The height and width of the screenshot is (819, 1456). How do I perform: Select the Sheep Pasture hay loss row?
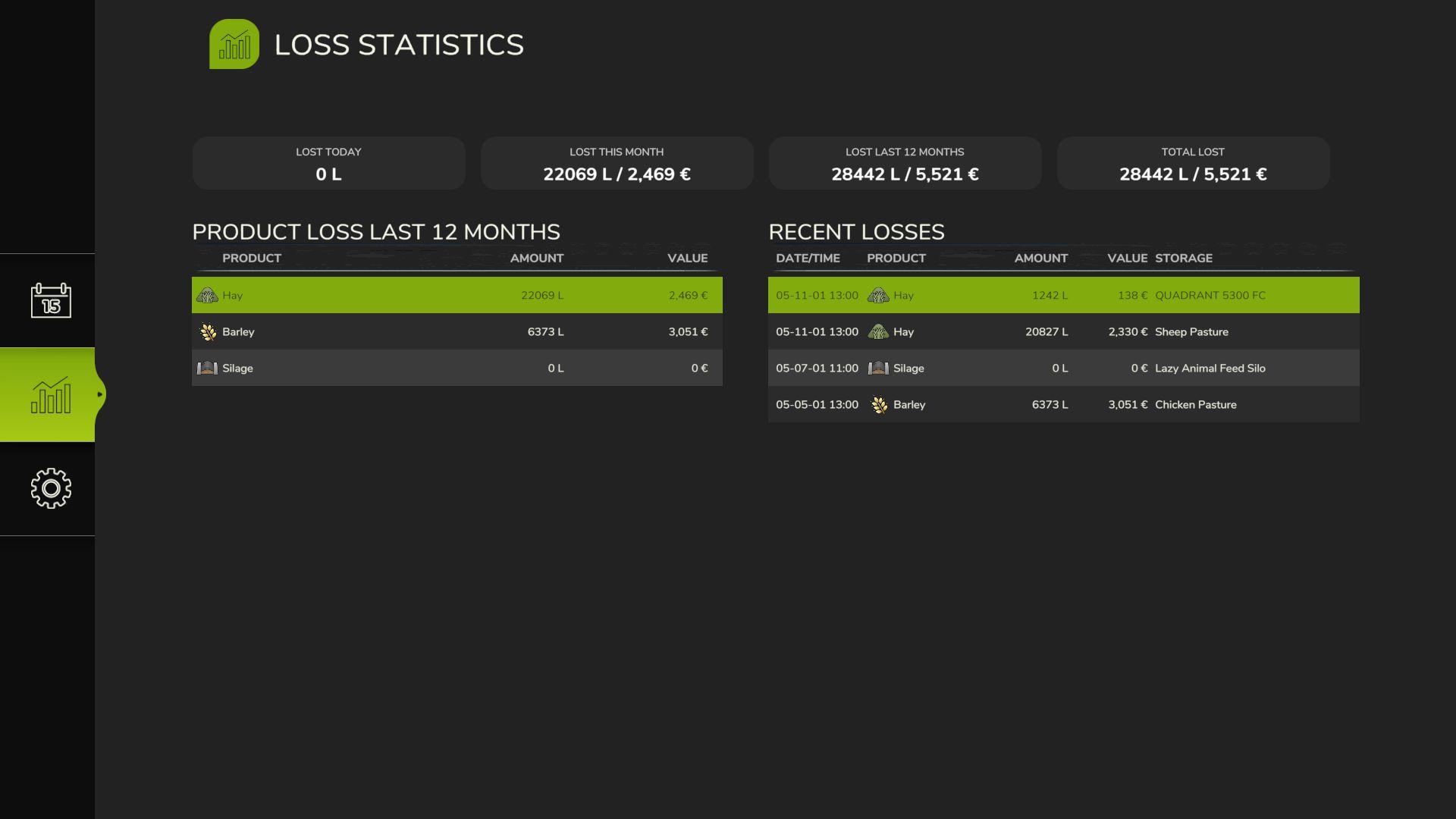click(1063, 332)
